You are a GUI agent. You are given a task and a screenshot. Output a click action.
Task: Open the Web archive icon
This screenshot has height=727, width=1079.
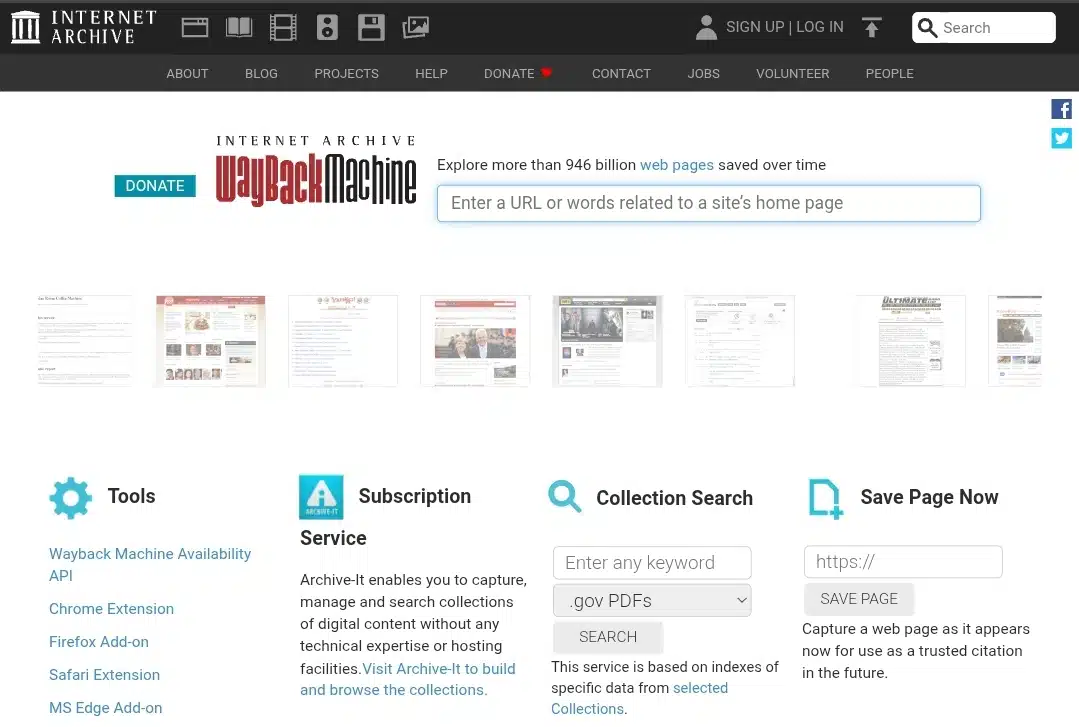tap(195, 28)
